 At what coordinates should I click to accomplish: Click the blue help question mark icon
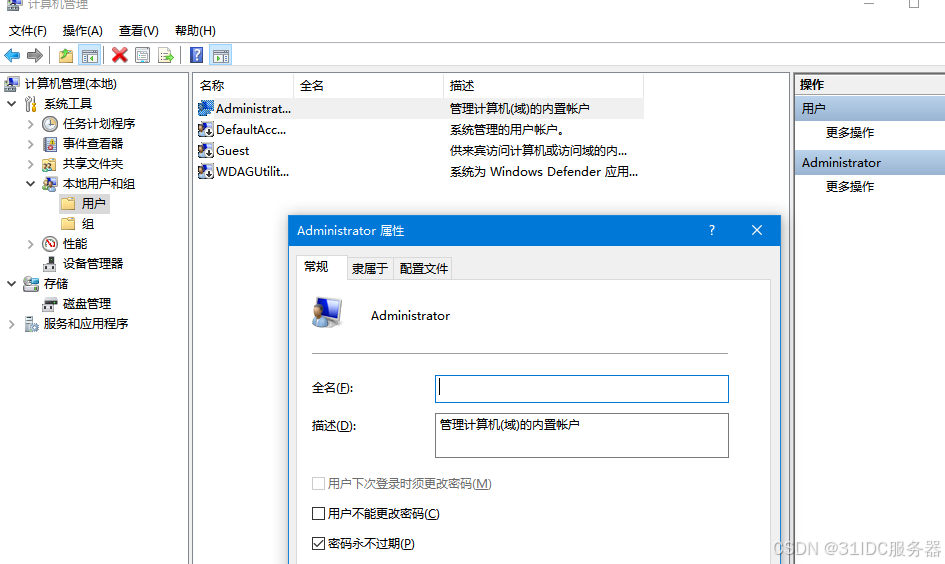[x=196, y=56]
